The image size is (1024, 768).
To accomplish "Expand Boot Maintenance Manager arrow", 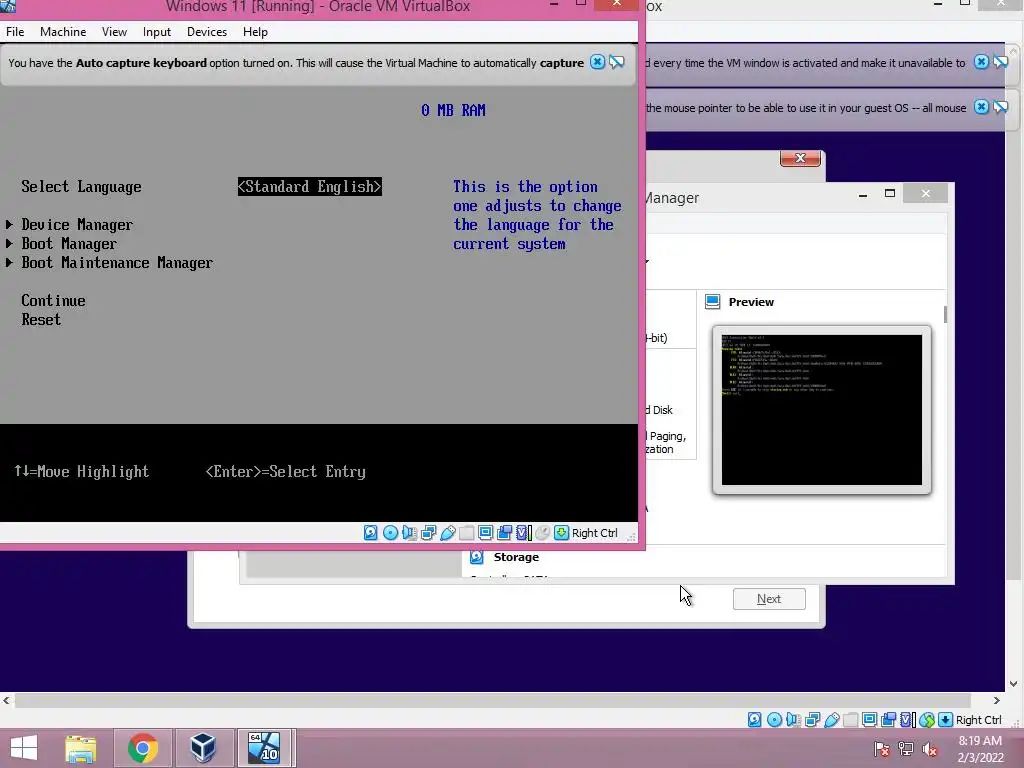I will pyautogui.click(x=9, y=263).
